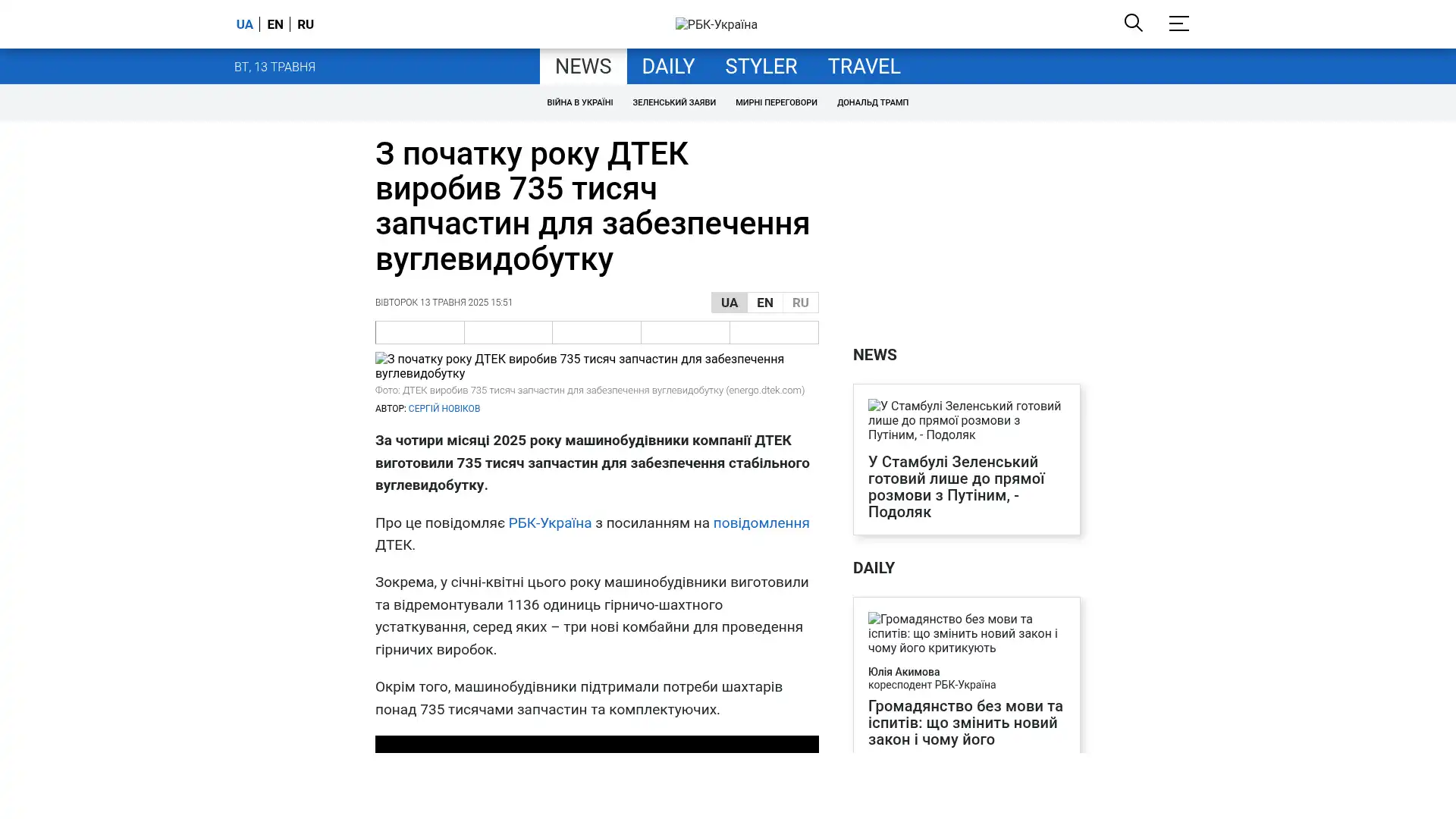This screenshot has height=819, width=1456.
Task: Click the РБК-Україна logo
Action: (x=716, y=24)
